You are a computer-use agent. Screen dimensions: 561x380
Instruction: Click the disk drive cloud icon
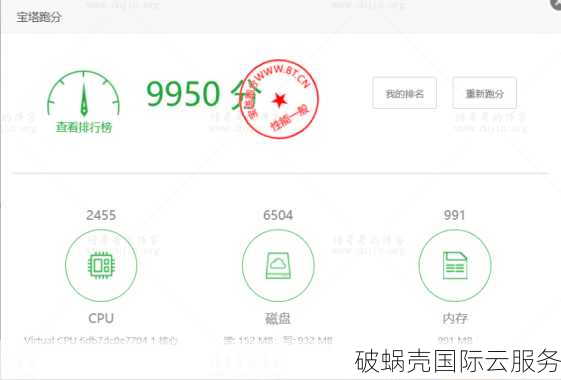pos(278,265)
